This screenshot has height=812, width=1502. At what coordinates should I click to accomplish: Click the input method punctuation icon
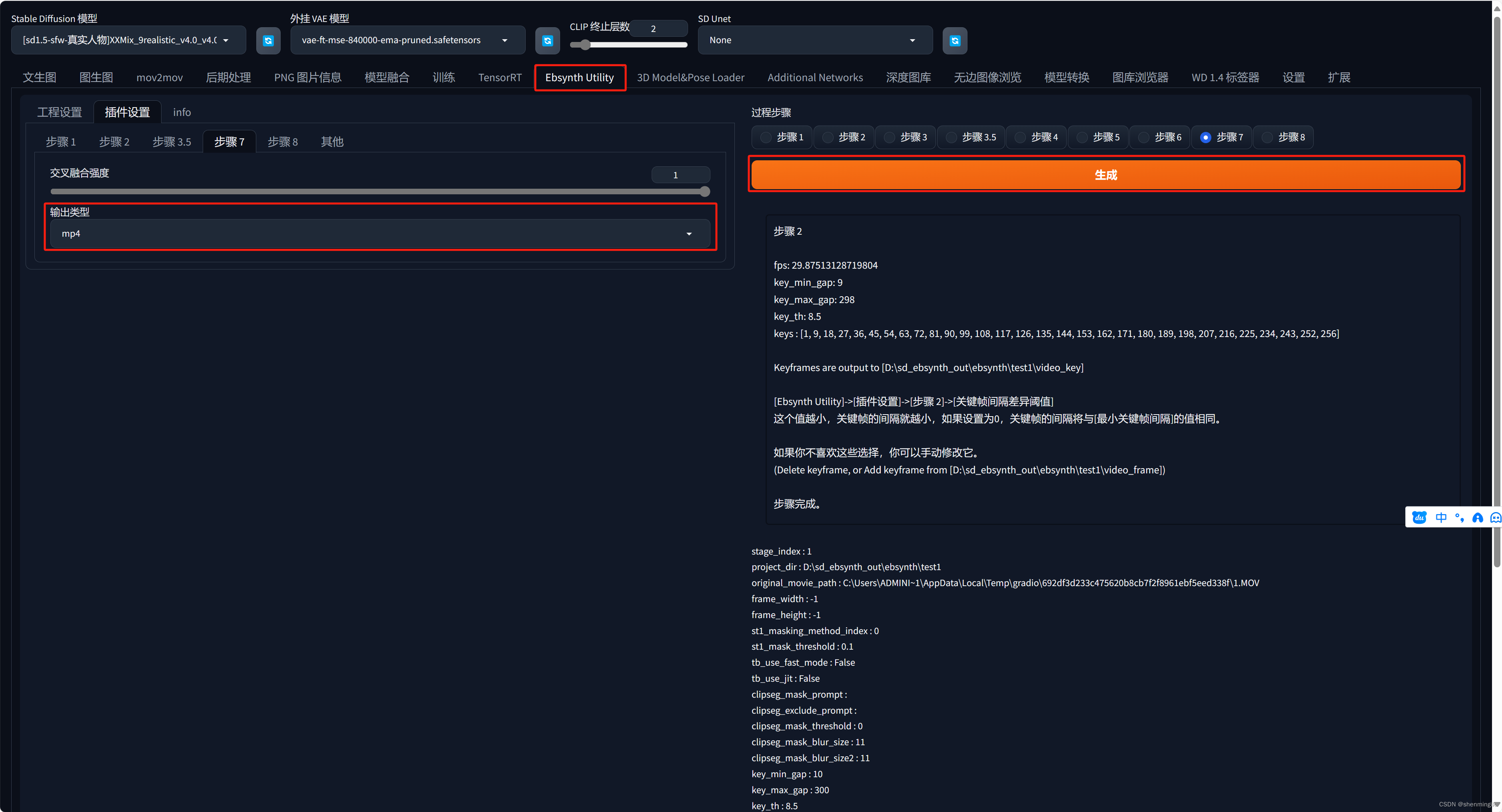[x=1460, y=518]
